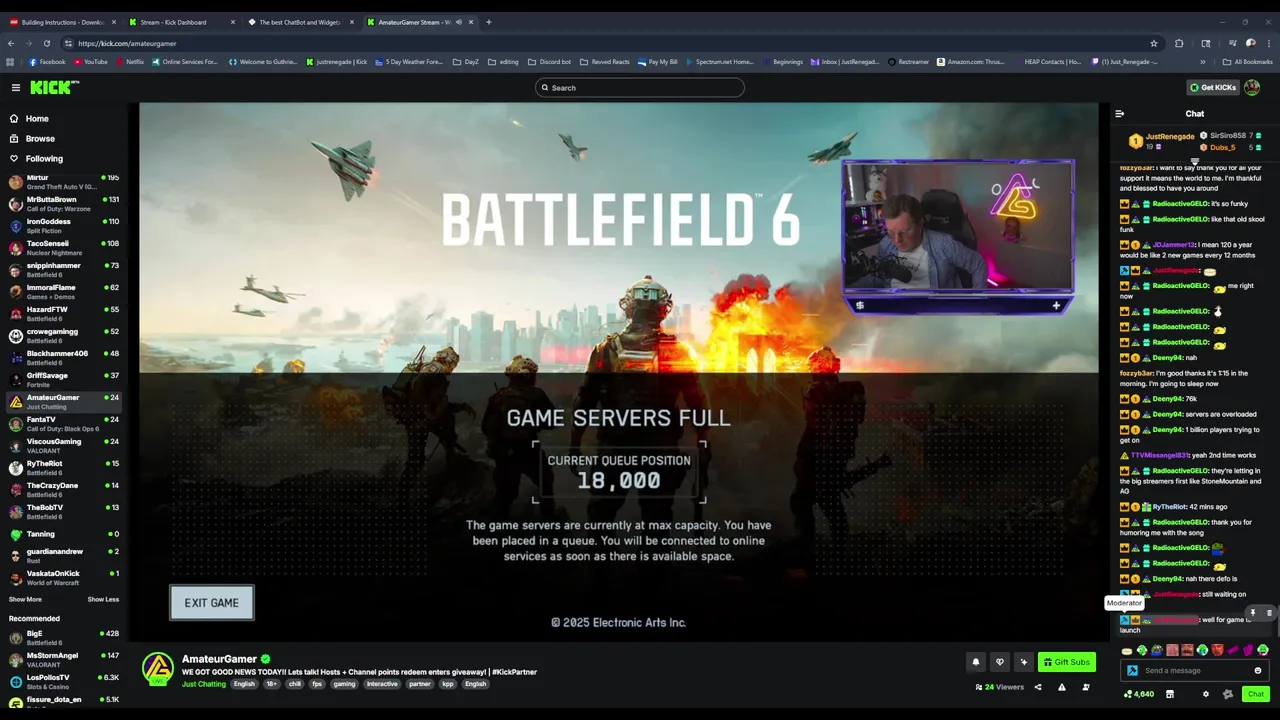Open RyTheRiot channel in sidebar
Screen dimensions: 1280x720
(x=64, y=468)
